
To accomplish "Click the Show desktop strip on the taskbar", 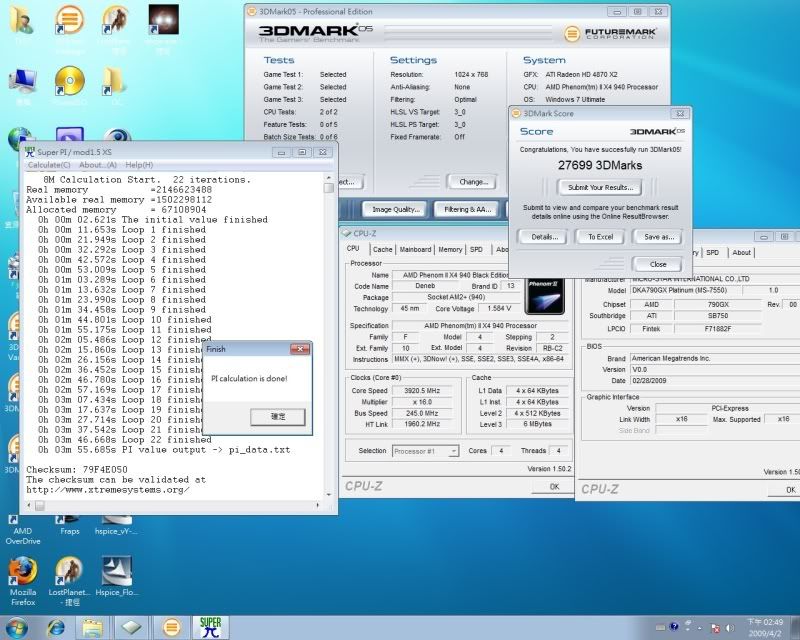I will pos(796,628).
